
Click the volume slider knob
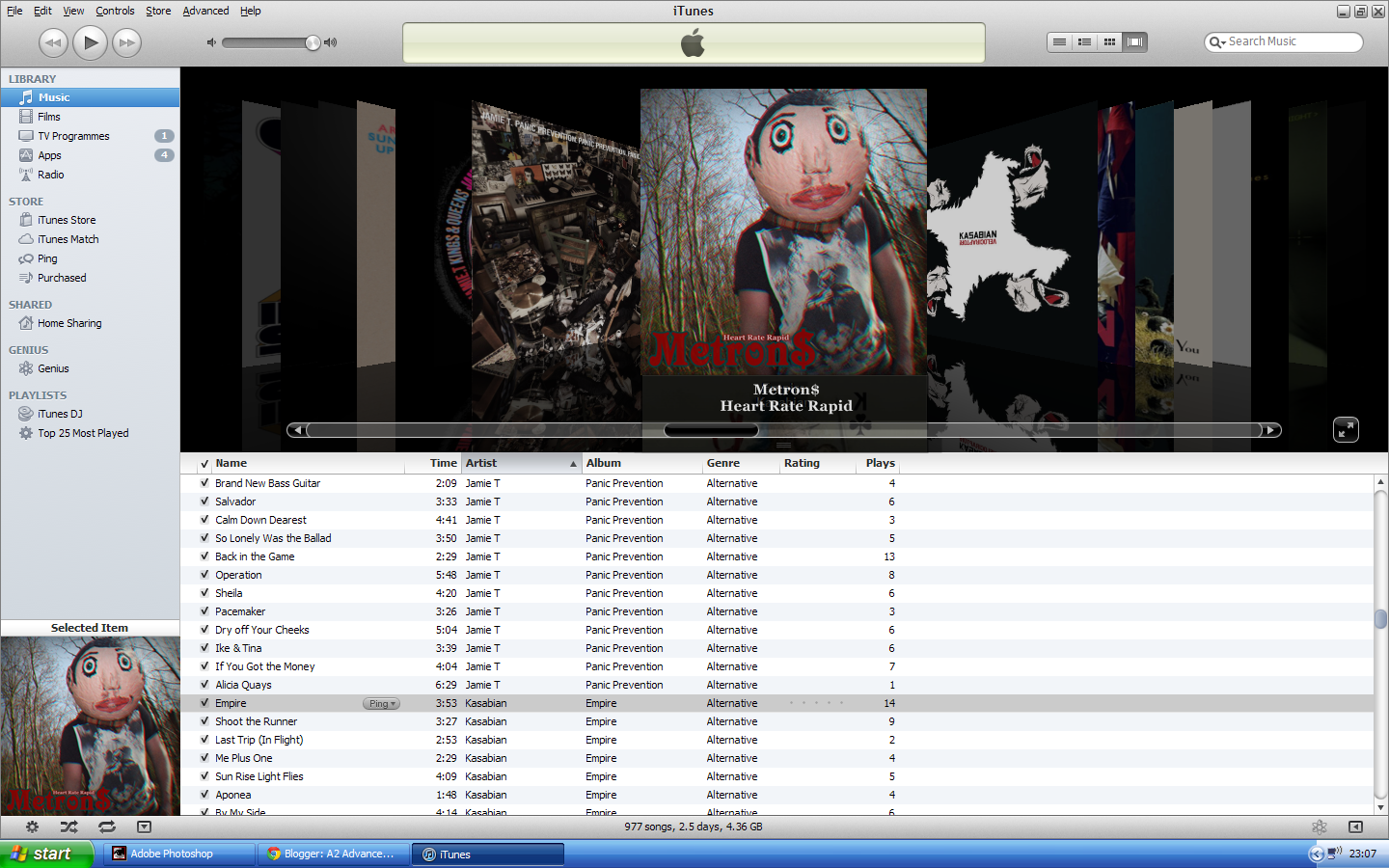click(x=313, y=42)
